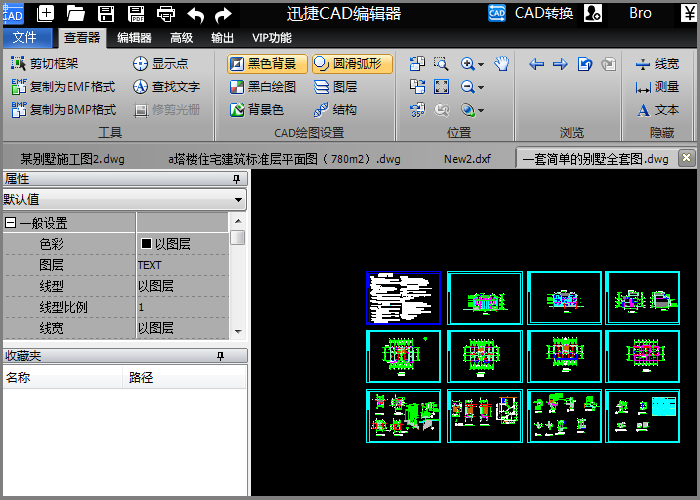700x500 pixels.
Task: Toggle 线宽 display
Action: pos(657,64)
